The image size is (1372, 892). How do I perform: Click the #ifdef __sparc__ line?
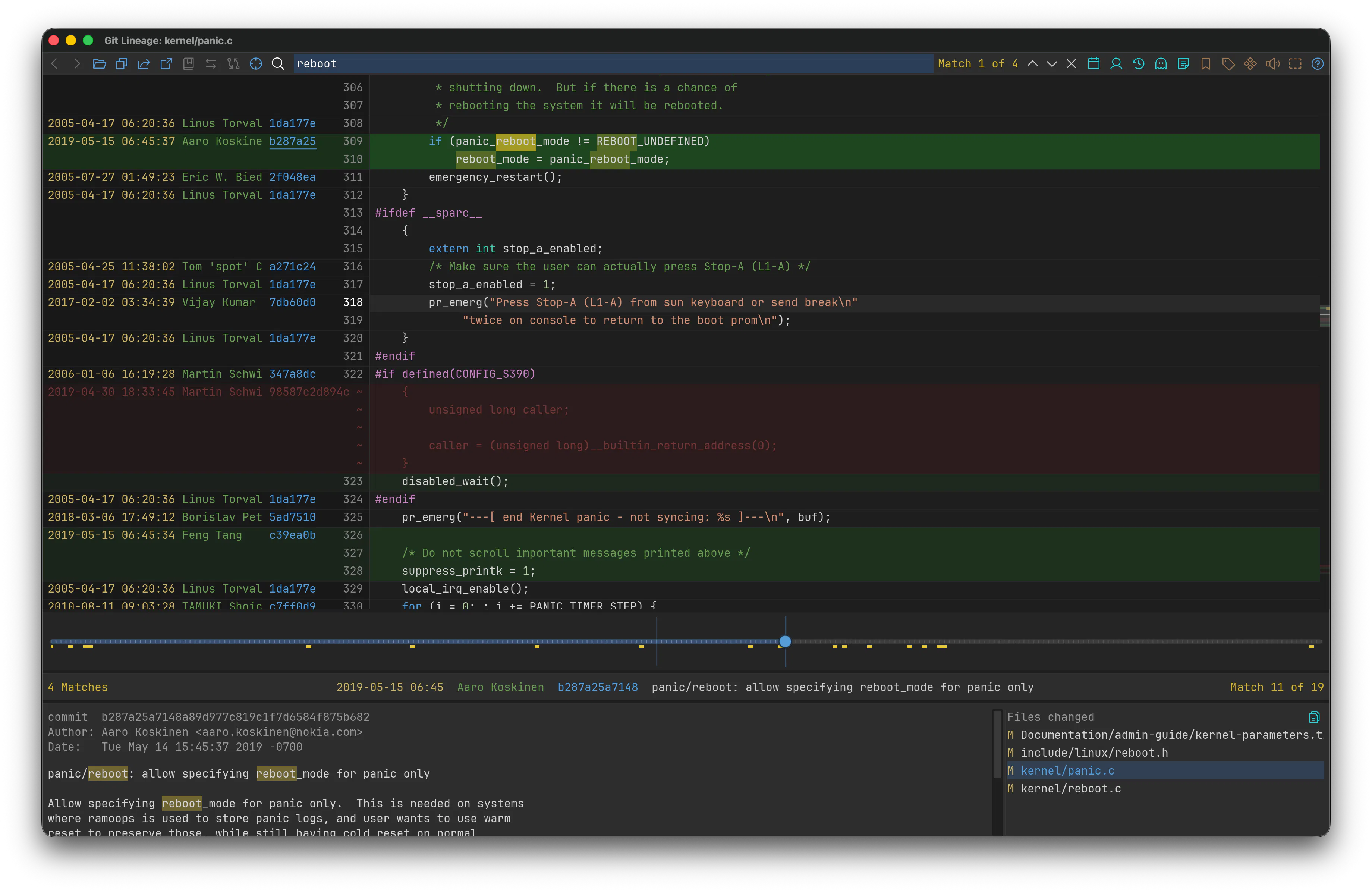tap(428, 213)
